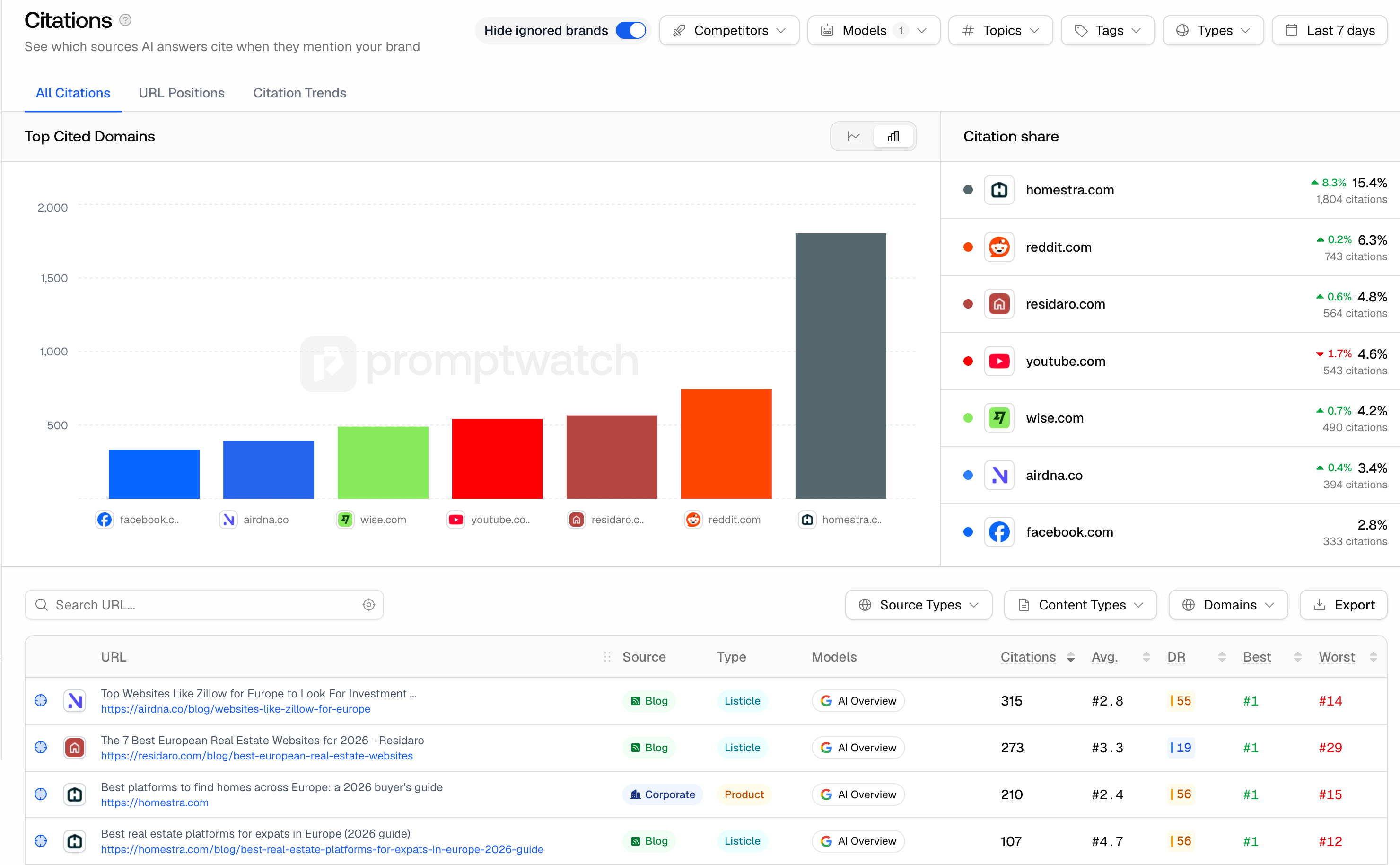The width and height of the screenshot is (1400, 865).
Task: Click the homestra.com gray bar in chart
Action: (x=840, y=366)
